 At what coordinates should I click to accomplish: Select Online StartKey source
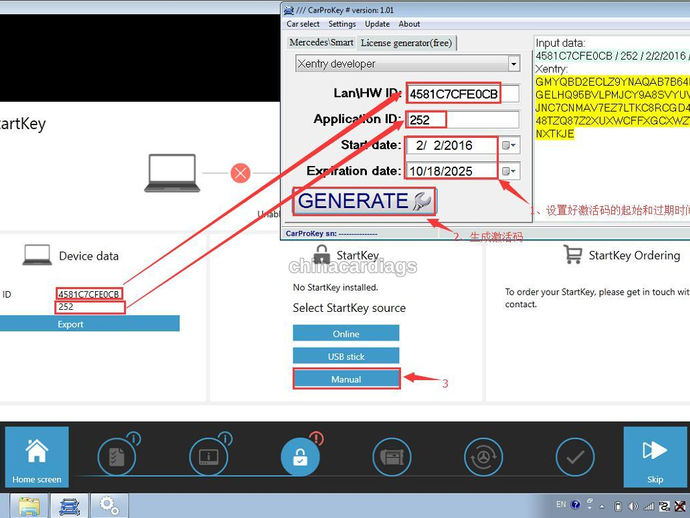[346, 334]
